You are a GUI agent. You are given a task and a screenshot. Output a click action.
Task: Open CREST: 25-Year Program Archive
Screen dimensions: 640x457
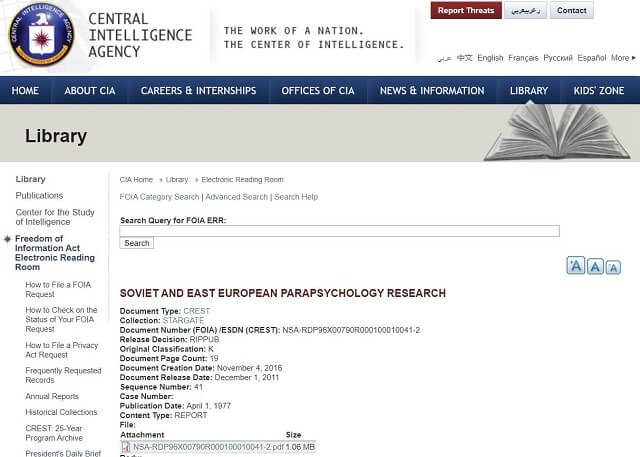pos(54,433)
